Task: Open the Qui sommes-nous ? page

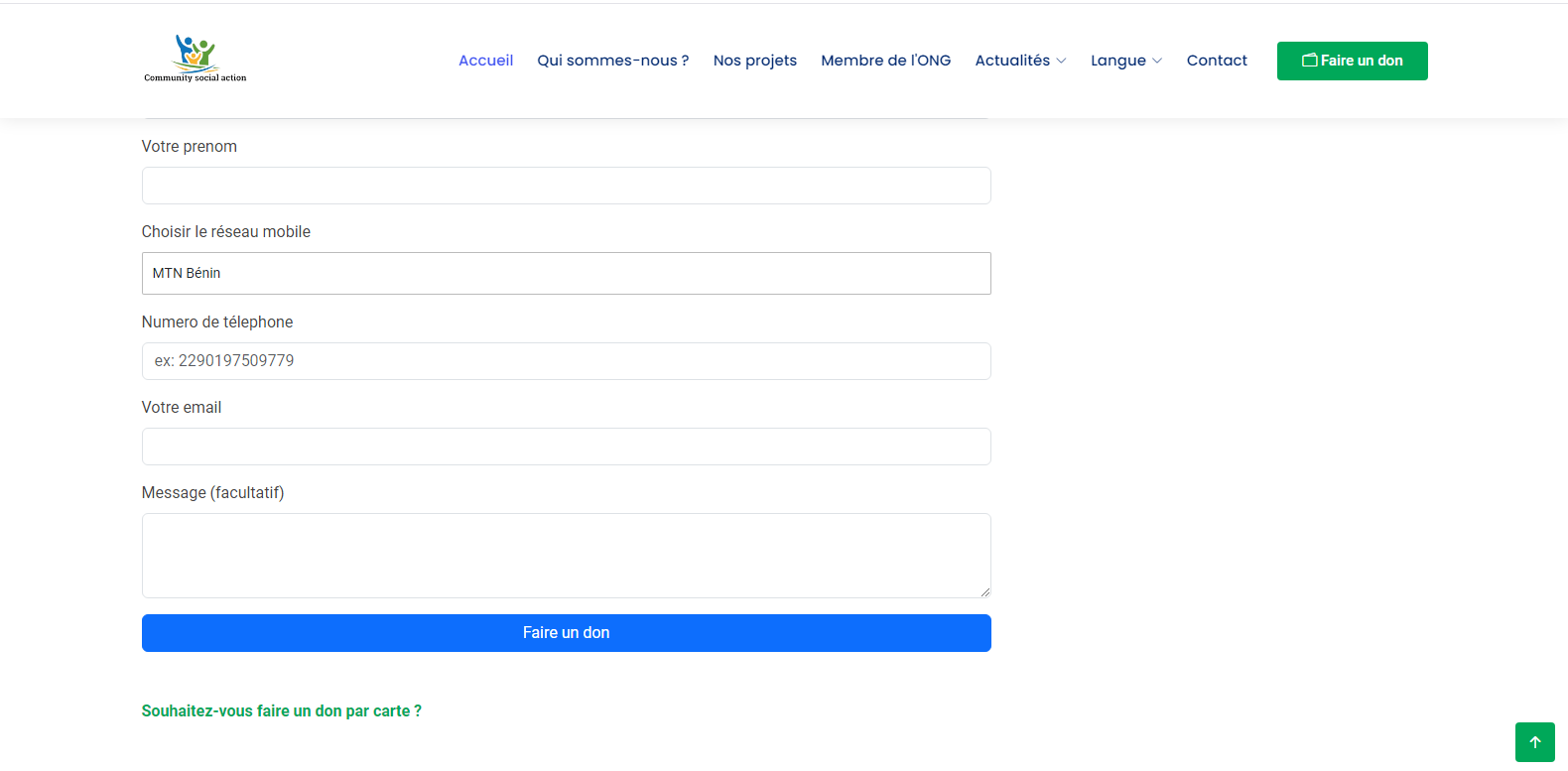Action: [x=612, y=61]
